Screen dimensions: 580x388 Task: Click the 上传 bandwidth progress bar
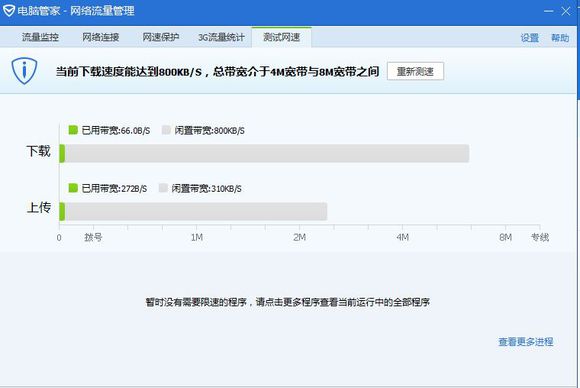click(x=193, y=212)
